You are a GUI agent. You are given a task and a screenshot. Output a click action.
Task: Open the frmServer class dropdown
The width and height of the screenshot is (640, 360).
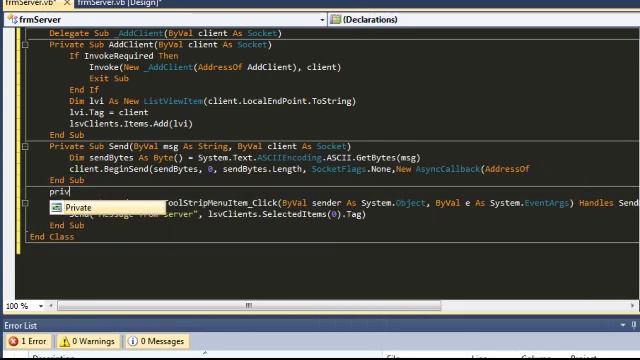[x=322, y=20]
